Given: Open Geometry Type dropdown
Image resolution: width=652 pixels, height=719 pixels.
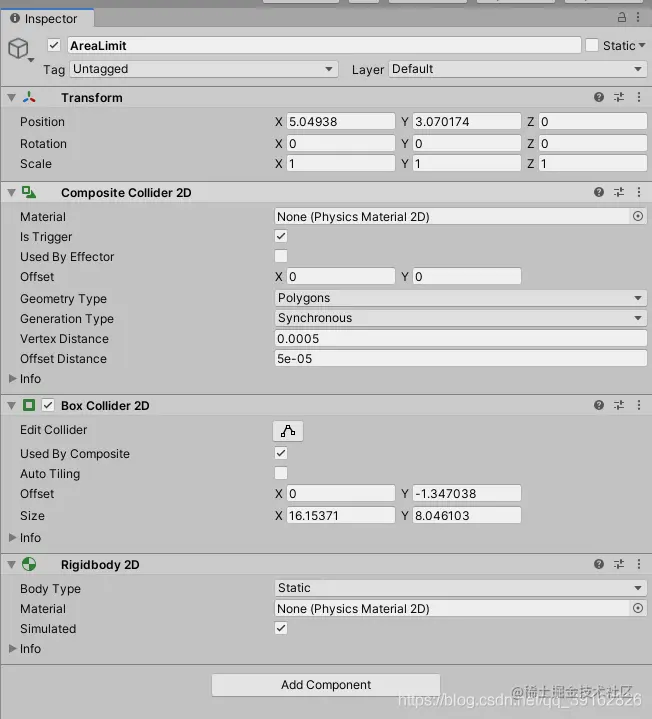Looking at the screenshot, I should 460,298.
